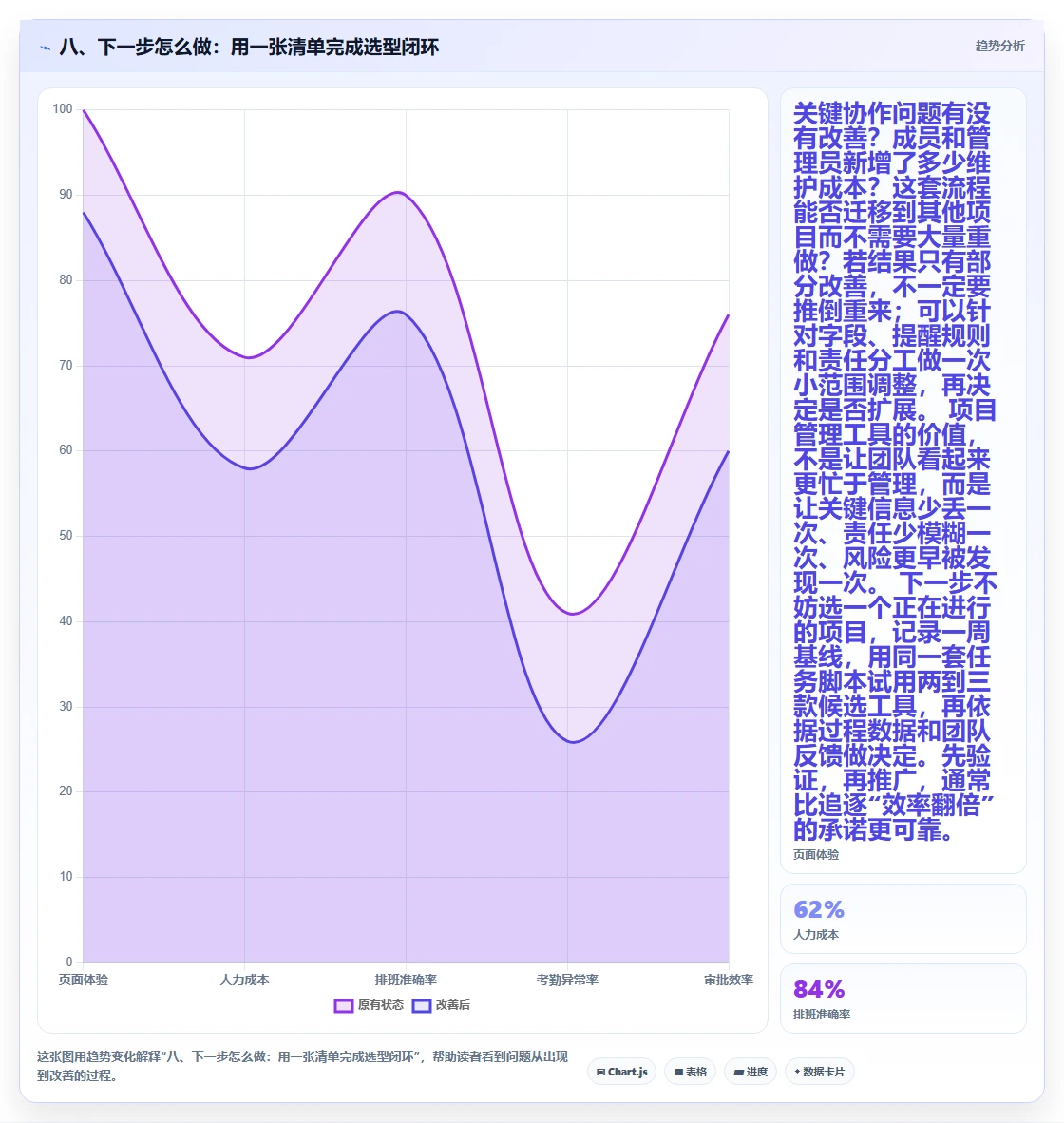The width and height of the screenshot is (1064, 1123).
Task: Click the trend icon beside the section title
Action: tap(45, 48)
